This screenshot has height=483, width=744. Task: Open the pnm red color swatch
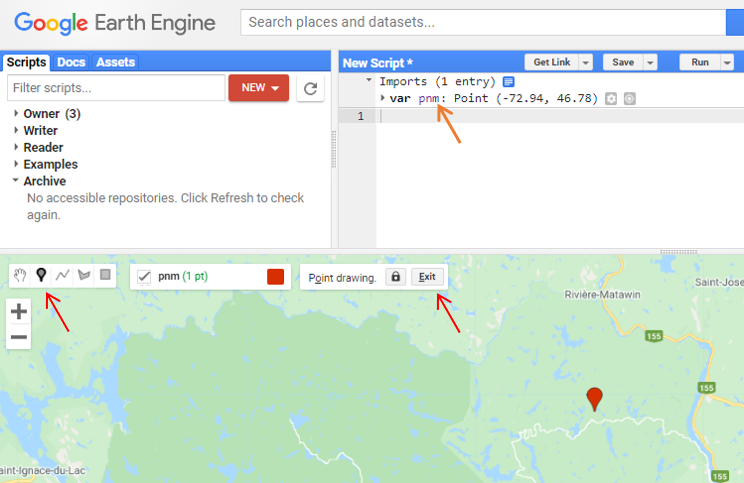(x=276, y=277)
